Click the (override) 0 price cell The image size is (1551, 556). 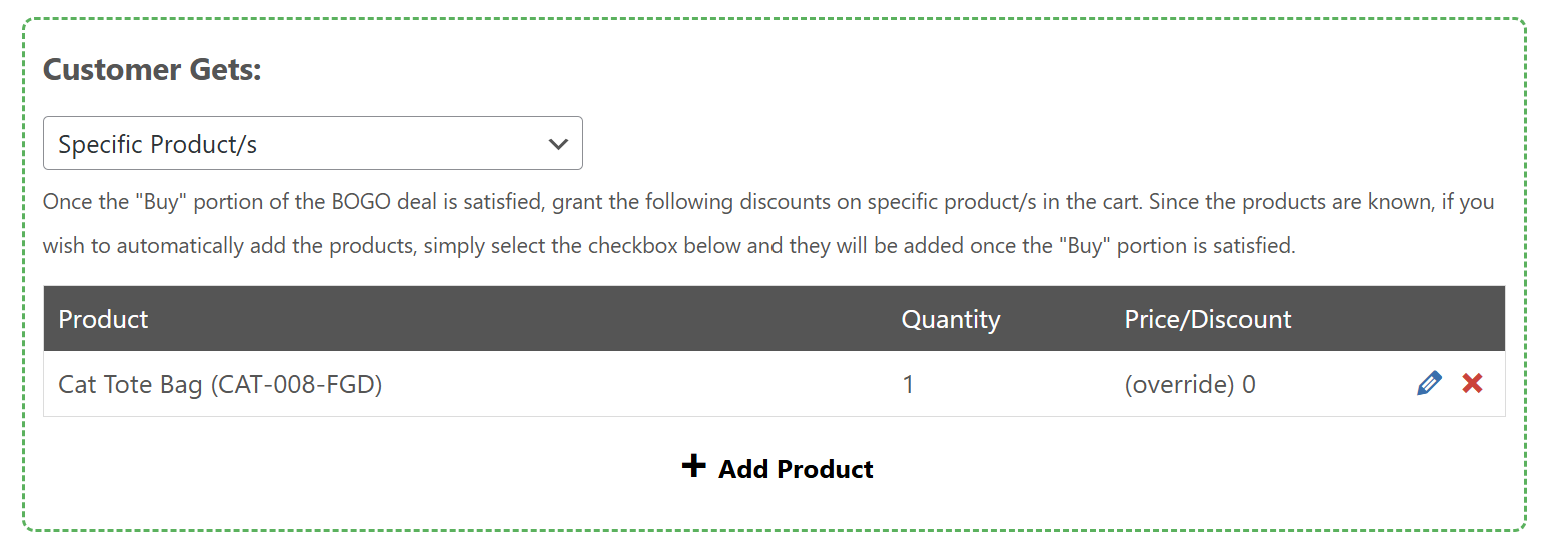(x=1190, y=384)
